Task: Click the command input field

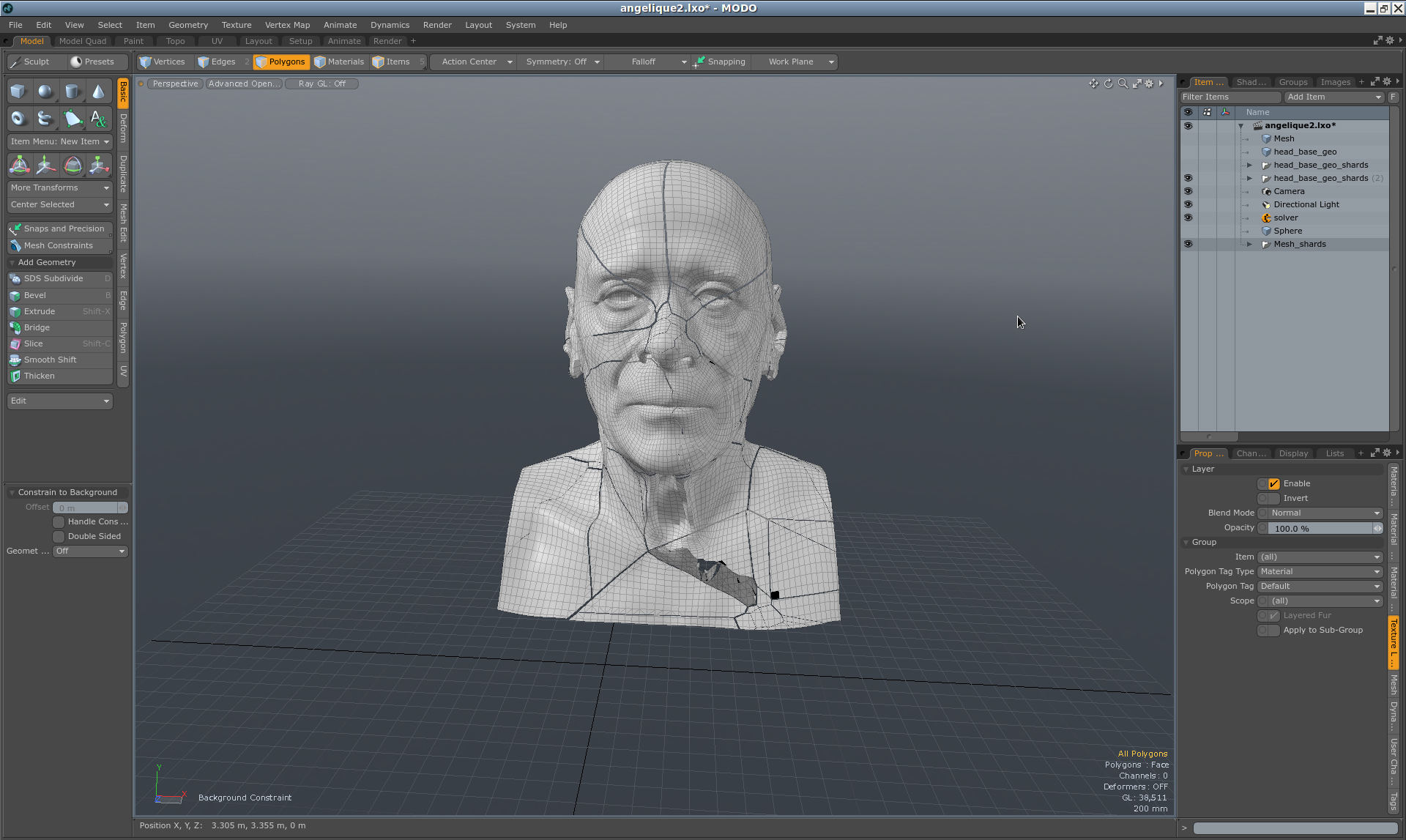Action: click(1295, 828)
